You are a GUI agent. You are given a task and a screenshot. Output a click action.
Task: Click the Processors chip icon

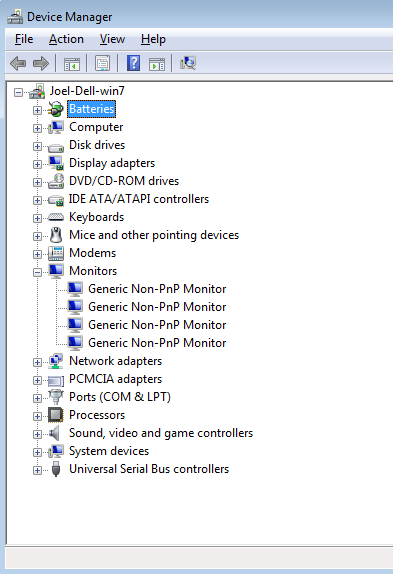56,415
